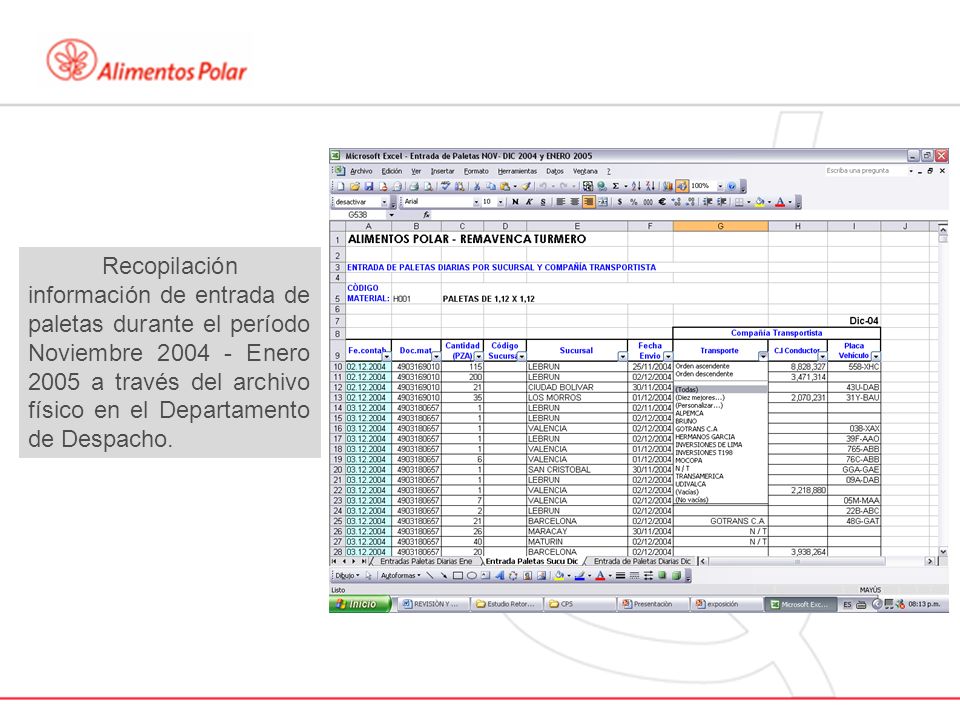The width and height of the screenshot is (960, 720).
Task: Switch to Entradas Paletas Diarias Ene sheet
Action: (426, 561)
